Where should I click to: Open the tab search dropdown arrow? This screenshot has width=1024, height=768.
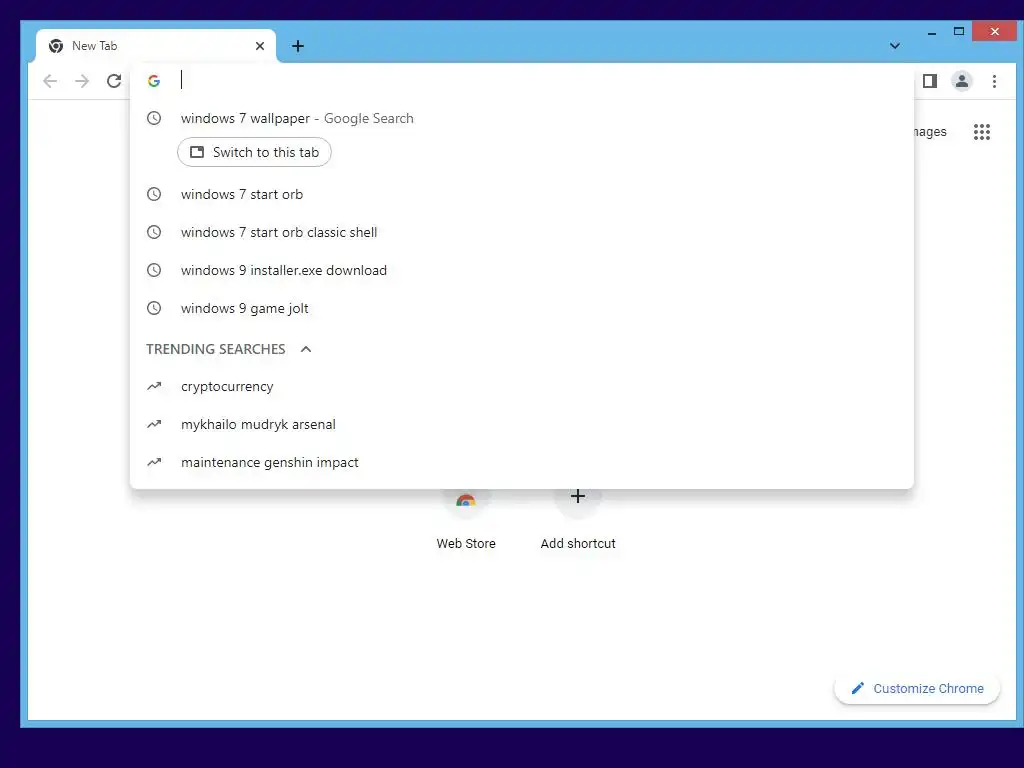click(895, 46)
